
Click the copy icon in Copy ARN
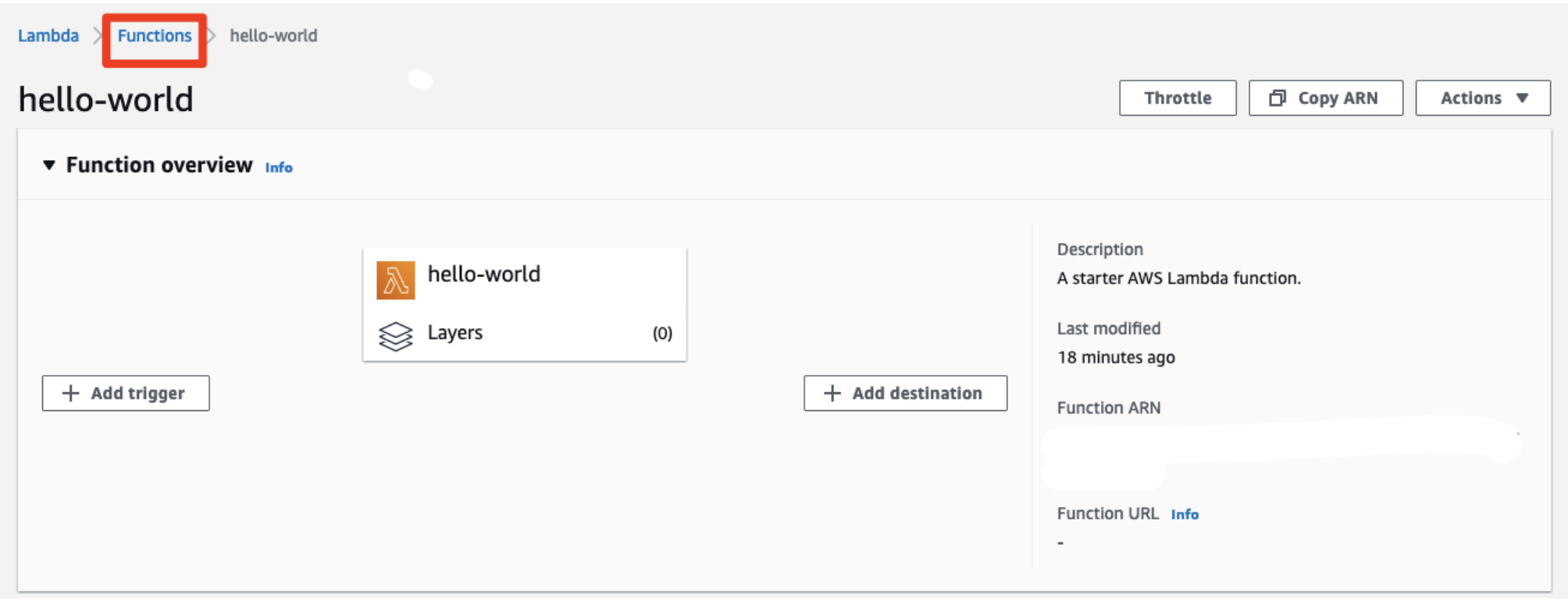click(1278, 98)
